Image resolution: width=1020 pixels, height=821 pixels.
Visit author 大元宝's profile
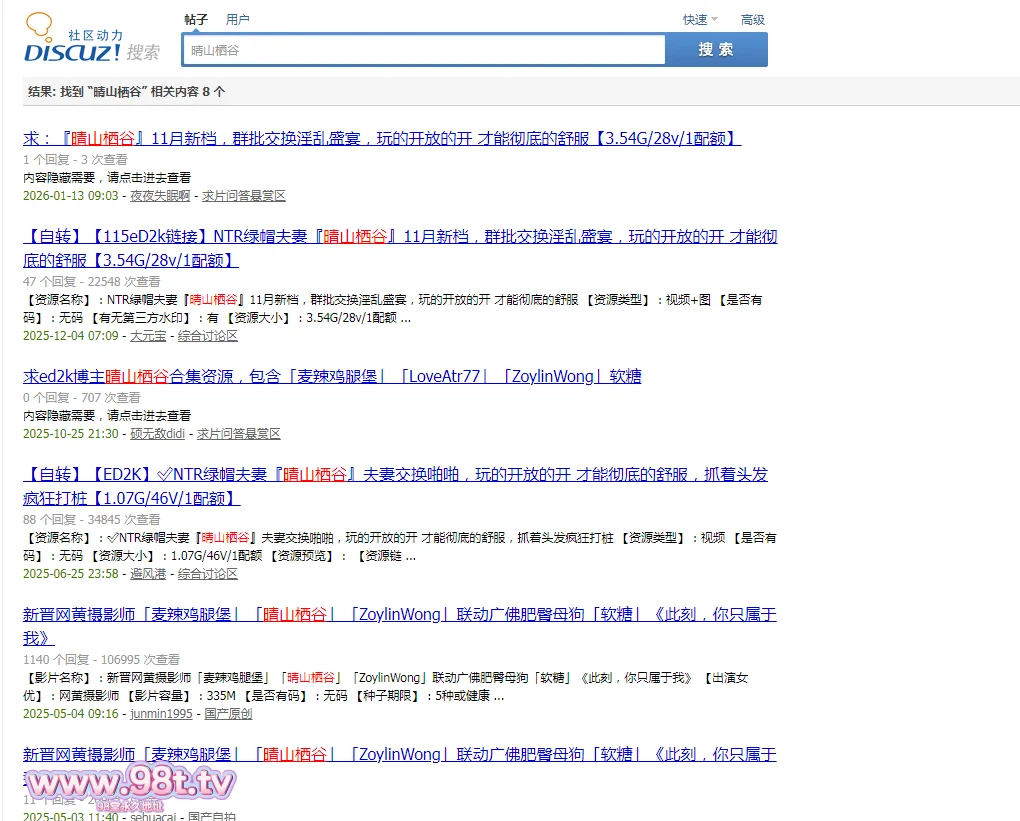click(x=149, y=336)
